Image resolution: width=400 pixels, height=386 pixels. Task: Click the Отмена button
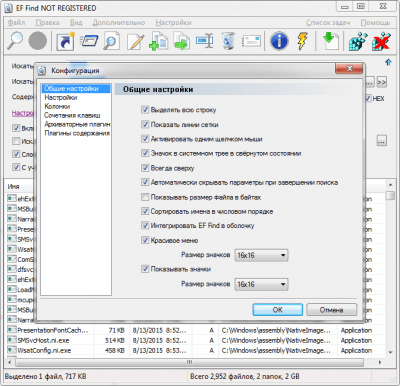pyautogui.click(x=331, y=310)
